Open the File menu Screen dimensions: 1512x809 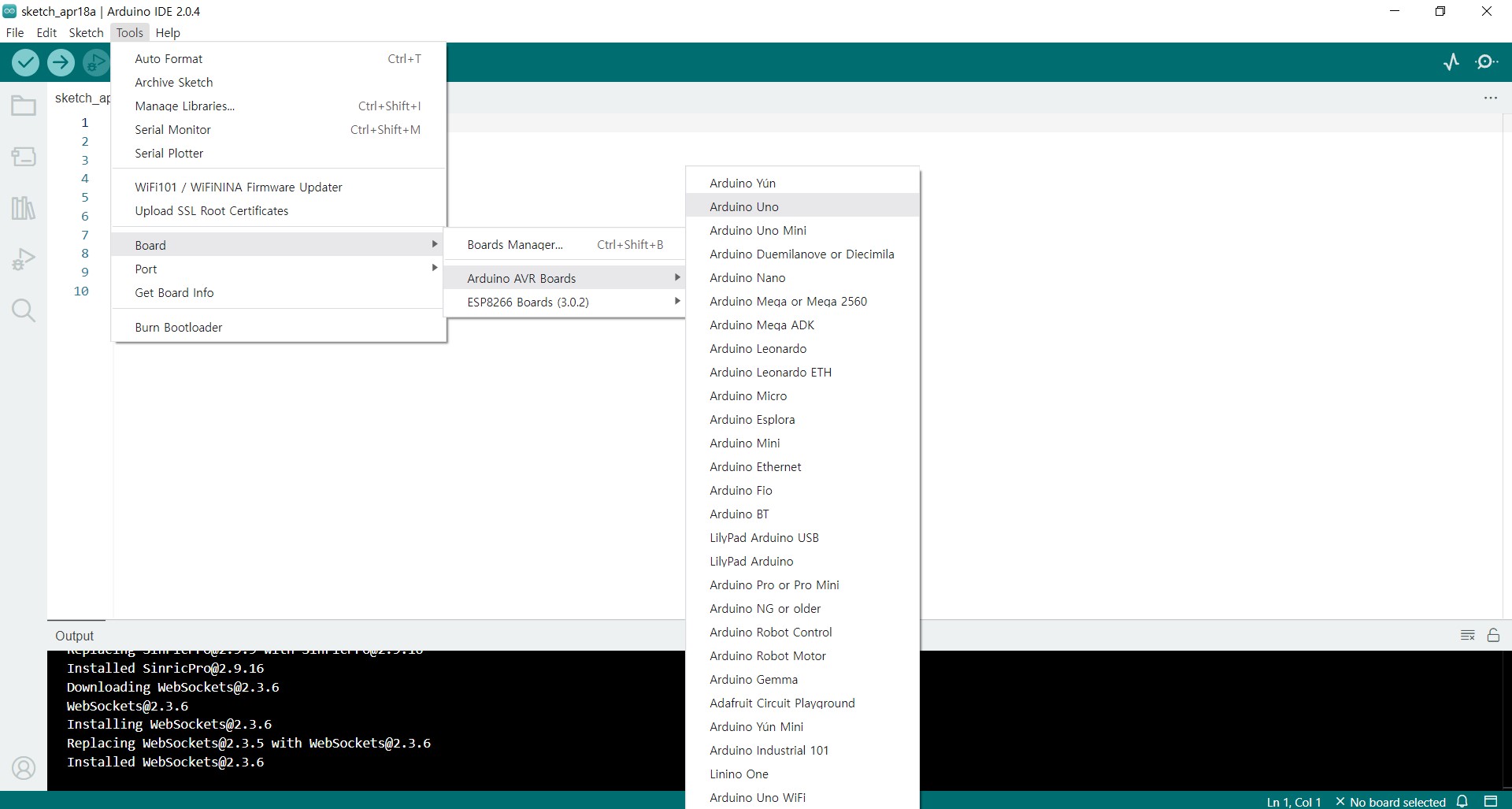pos(15,32)
